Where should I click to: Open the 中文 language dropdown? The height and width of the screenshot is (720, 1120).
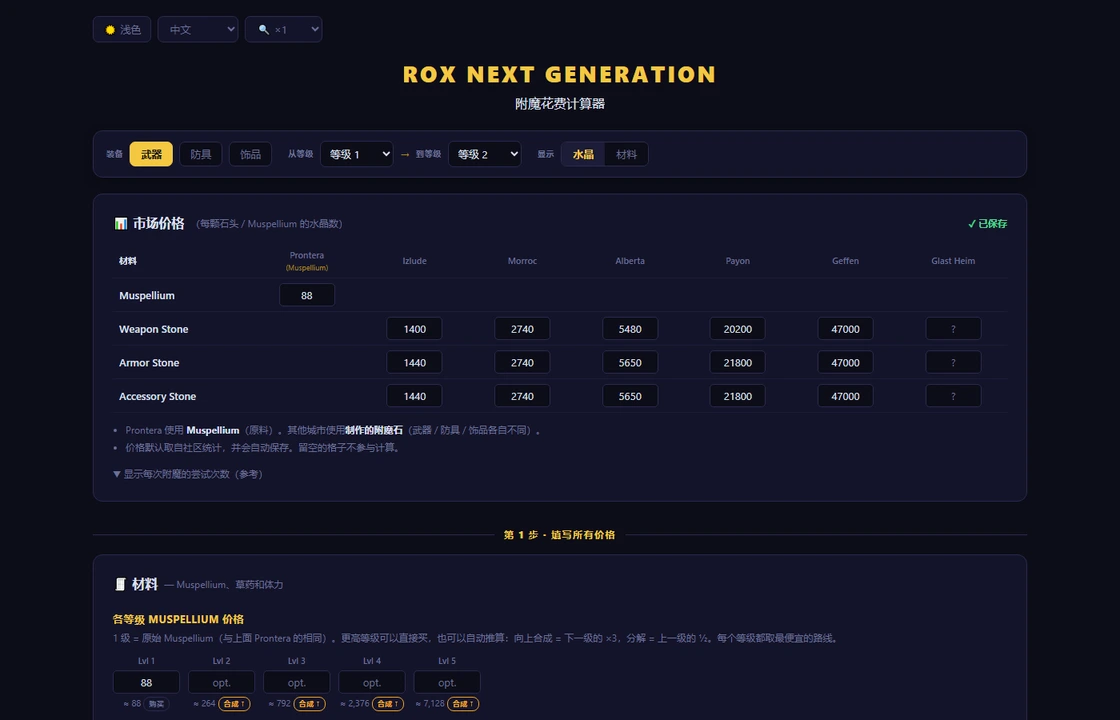coord(198,29)
